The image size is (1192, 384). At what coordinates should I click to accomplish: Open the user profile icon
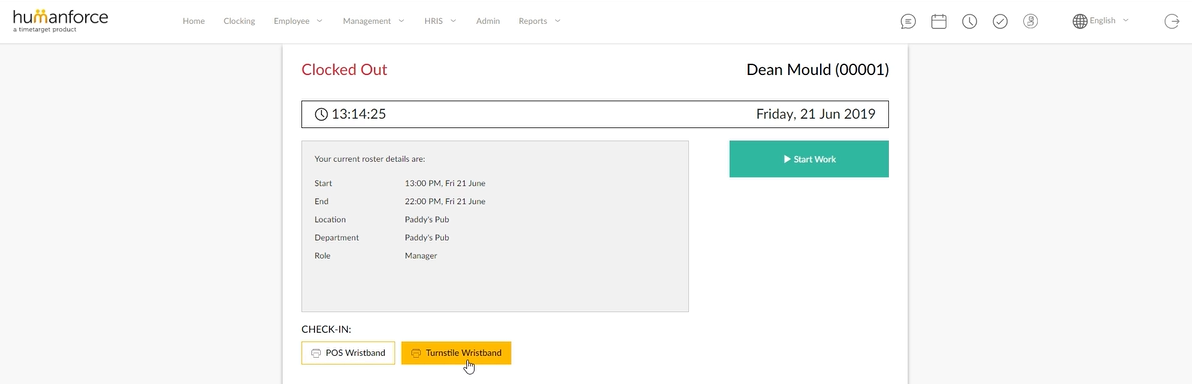point(1030,21)
